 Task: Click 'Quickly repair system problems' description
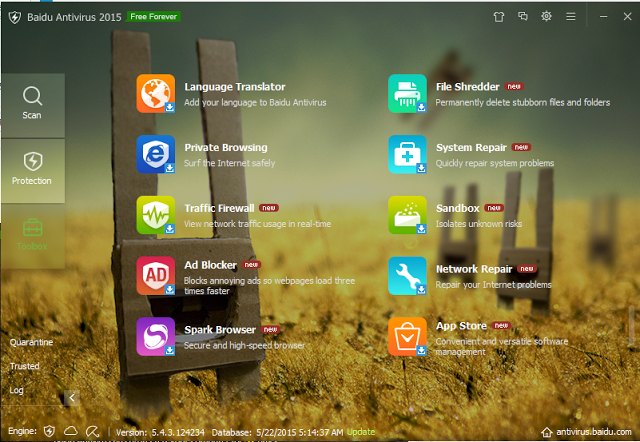[x=495, y=163]
